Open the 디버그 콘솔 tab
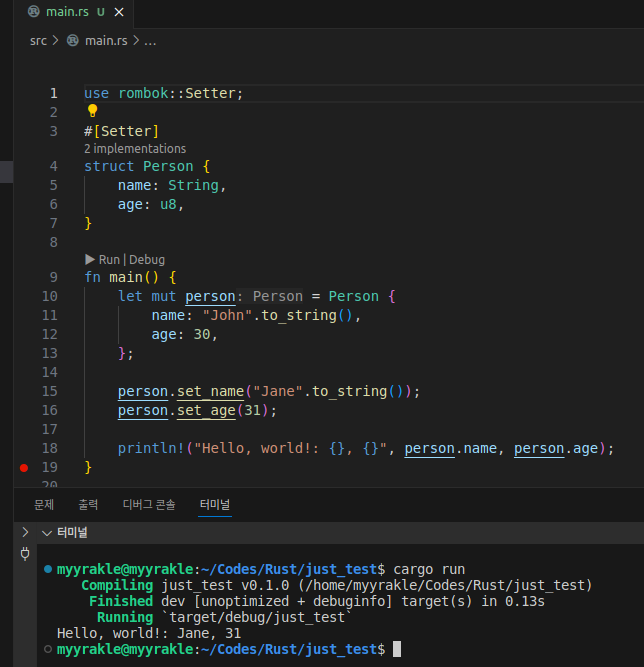644x667 pixels. click(x=148, y=505)
